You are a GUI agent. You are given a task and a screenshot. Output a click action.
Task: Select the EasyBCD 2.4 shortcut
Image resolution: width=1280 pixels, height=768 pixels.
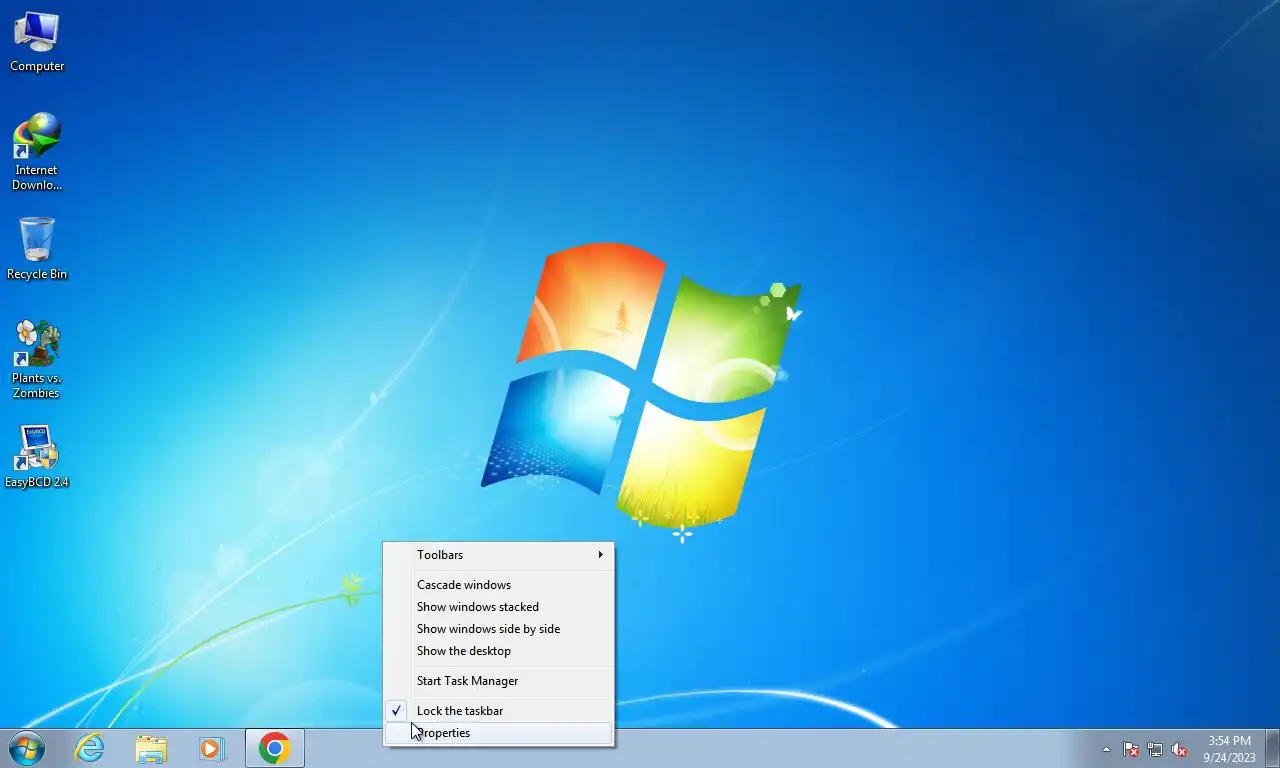click(x=37, y=457)
